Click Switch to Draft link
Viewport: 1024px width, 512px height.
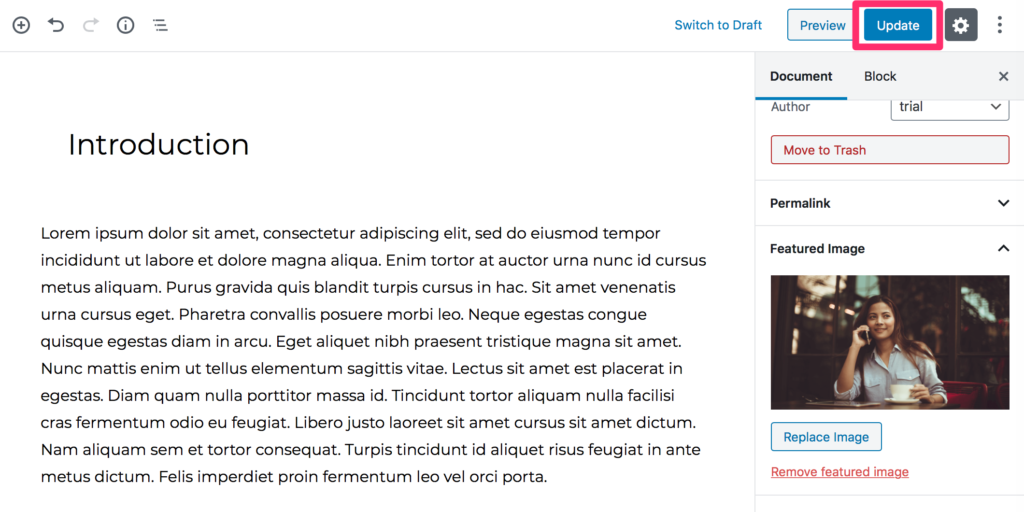tap(718, 25)
